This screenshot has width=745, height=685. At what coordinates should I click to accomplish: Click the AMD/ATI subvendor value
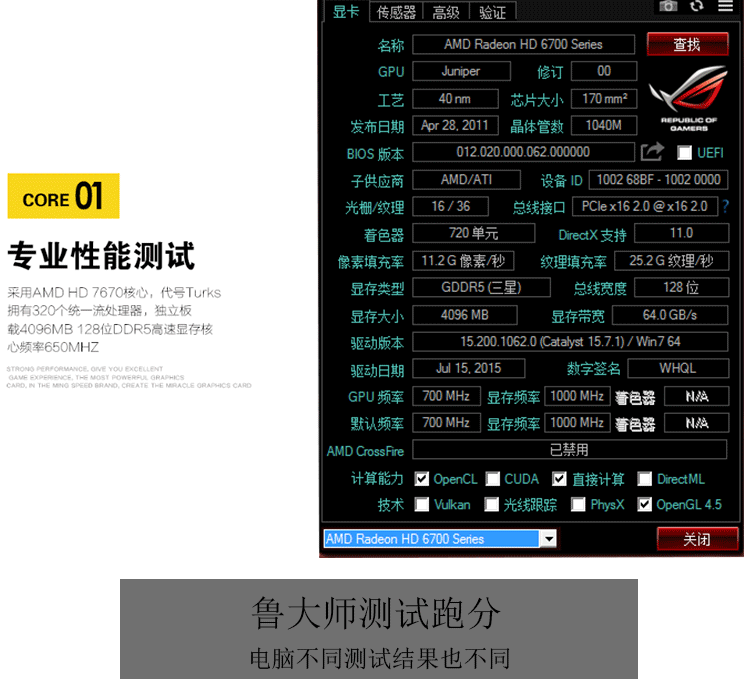pyautogui.click(x=467, y=180)
